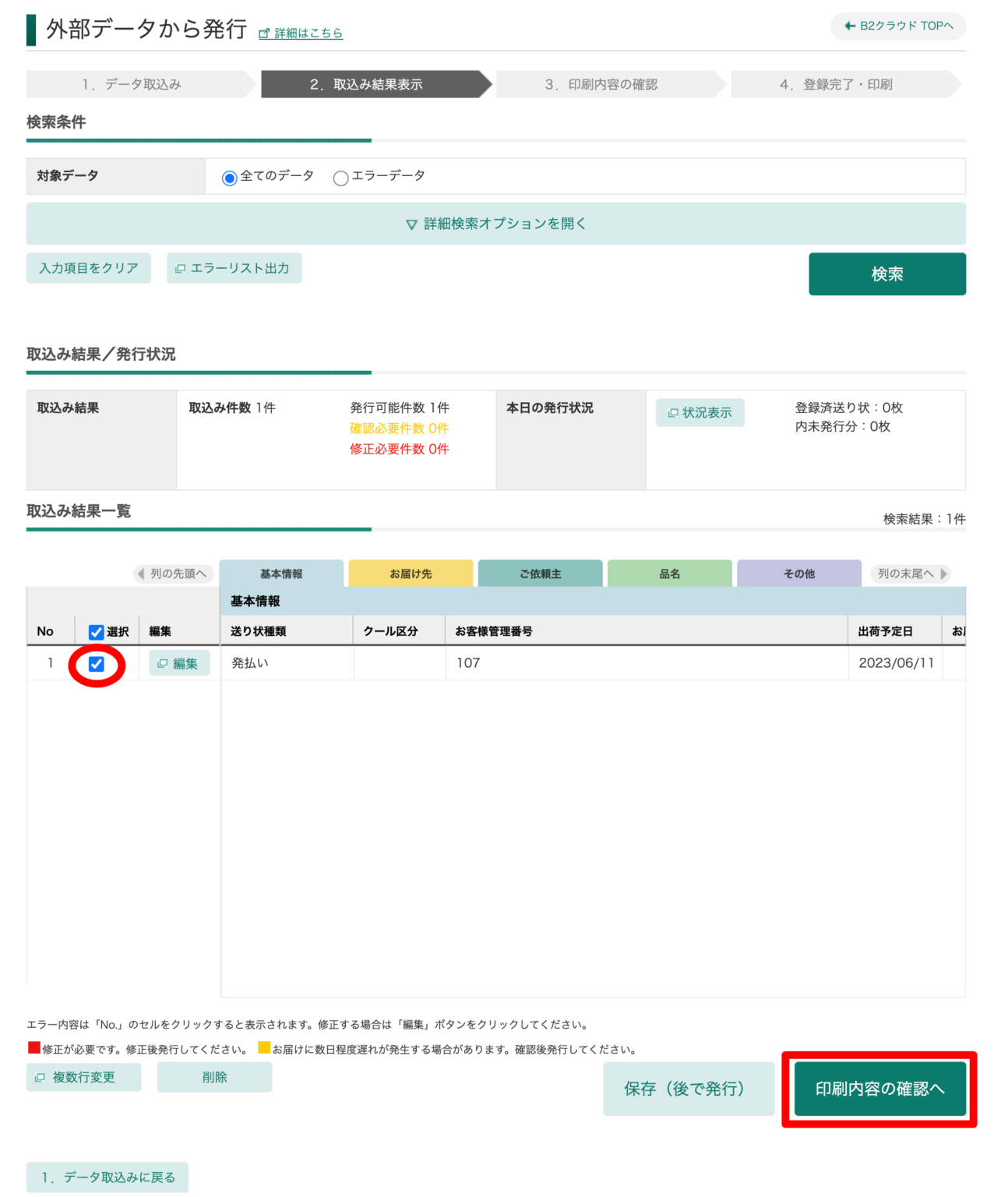Screen dimensions: 1008x1197
Task: Uncheck the select-all 選択 checkbox
Action: 95,631
